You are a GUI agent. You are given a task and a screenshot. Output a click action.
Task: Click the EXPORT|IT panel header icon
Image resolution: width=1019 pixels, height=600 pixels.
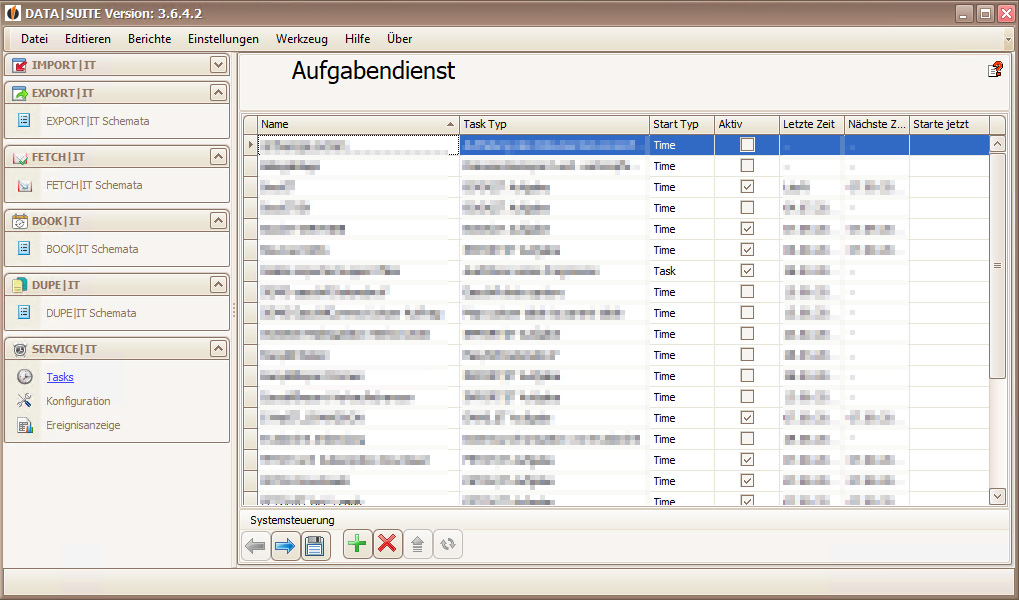[x=19, y=93]
